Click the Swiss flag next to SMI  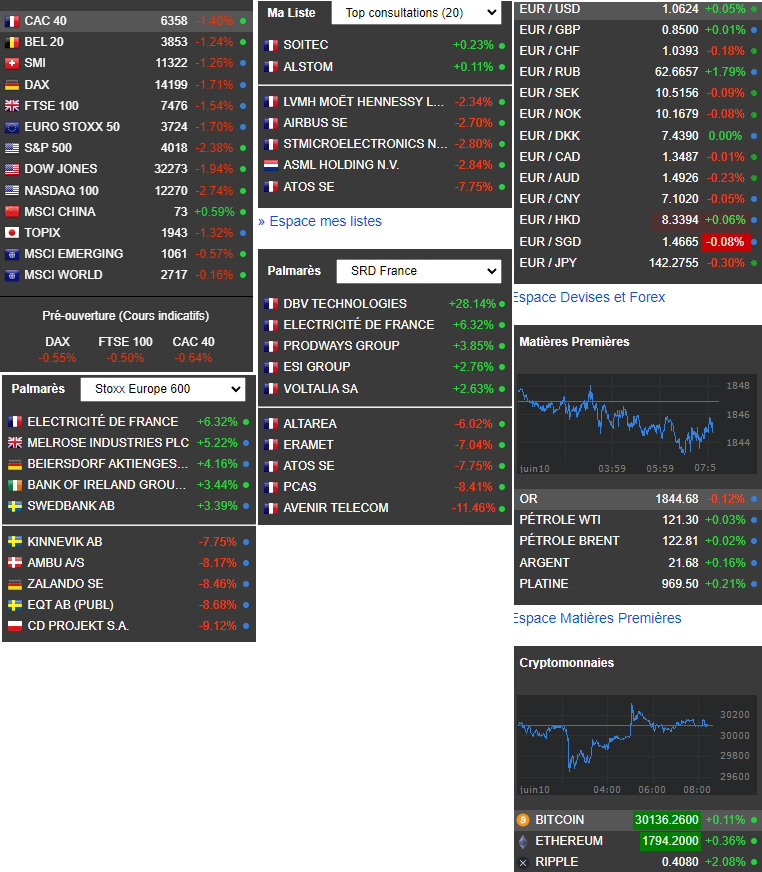click(12, 63)
